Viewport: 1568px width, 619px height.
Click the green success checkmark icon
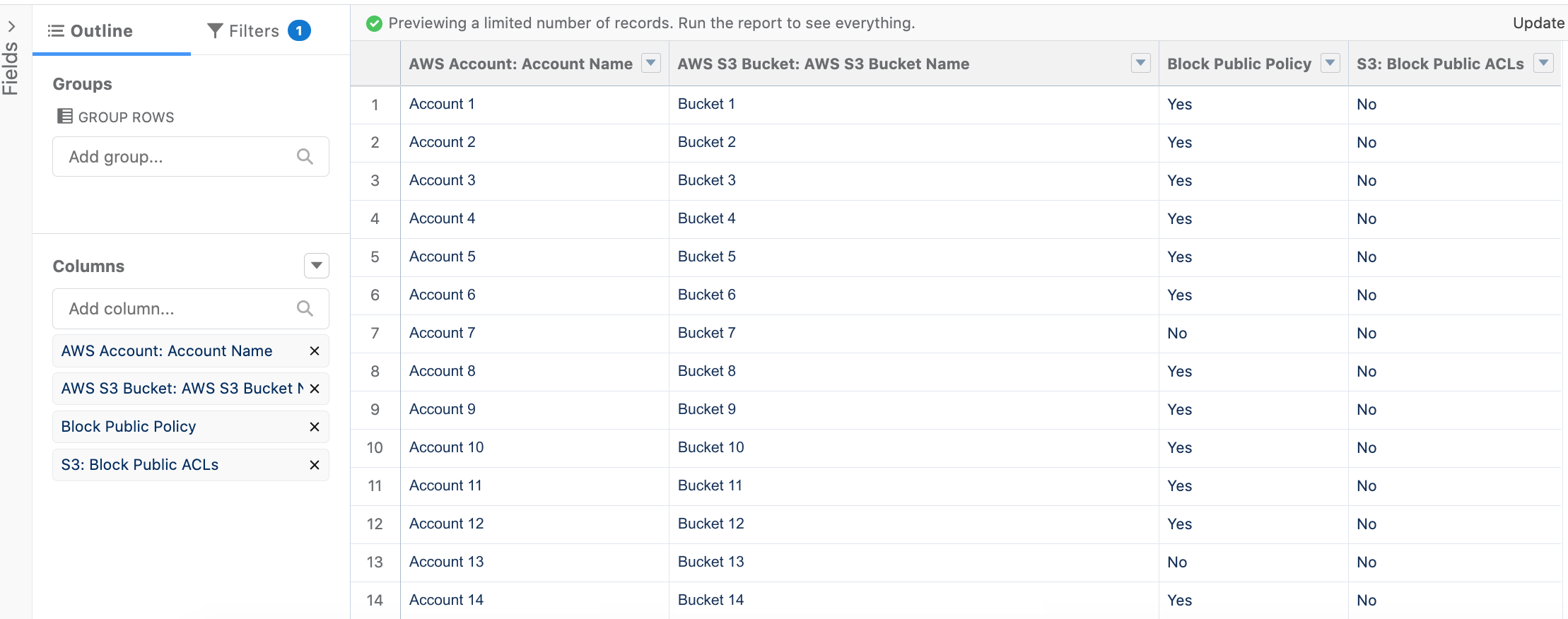[x=375, y=23]
